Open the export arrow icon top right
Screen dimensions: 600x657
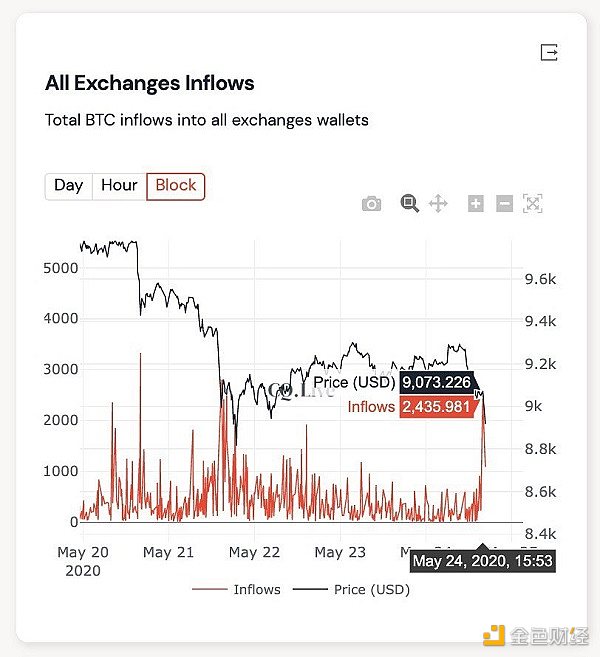[549, 52]
